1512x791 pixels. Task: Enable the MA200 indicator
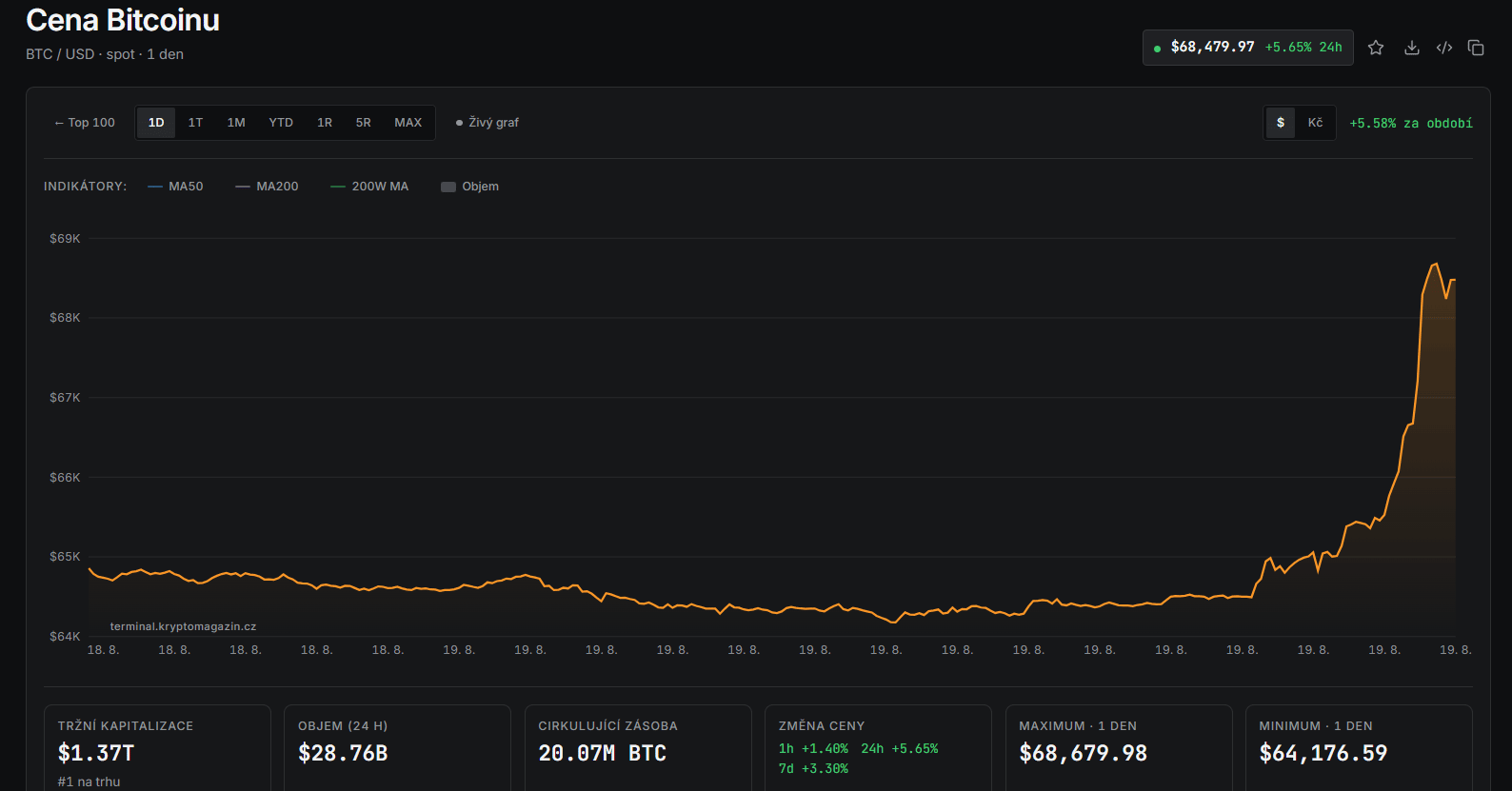point(268,187)
